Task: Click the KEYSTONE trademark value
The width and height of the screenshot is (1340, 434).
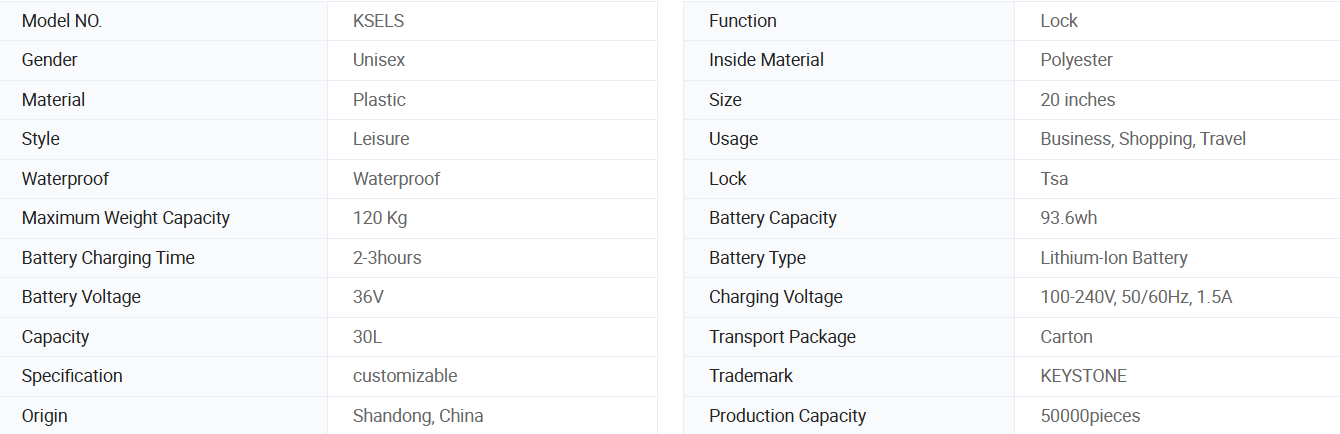Action: tap(1084, 376)
